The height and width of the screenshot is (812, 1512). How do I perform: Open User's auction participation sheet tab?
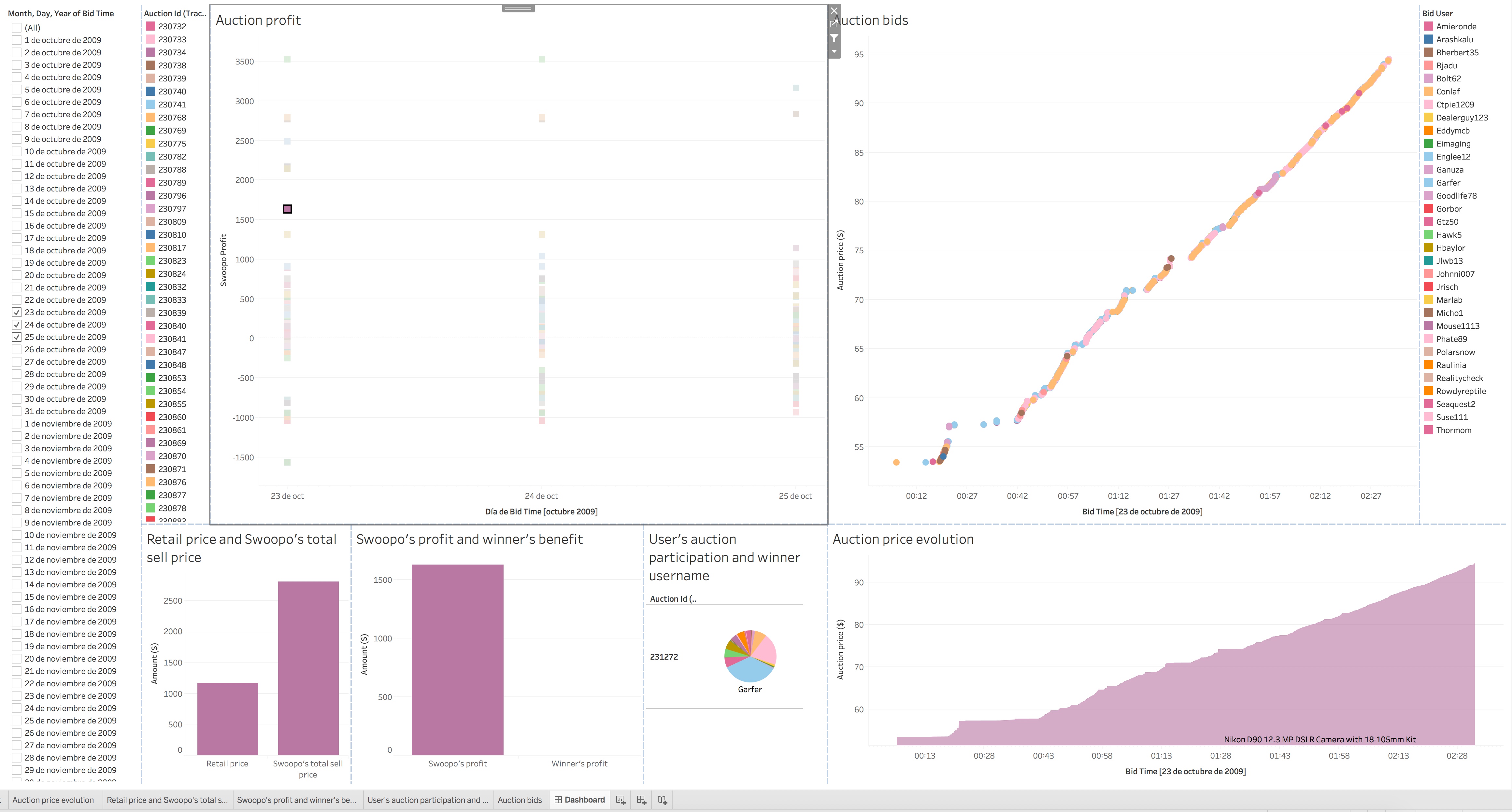pyautogui.click(x=427, y=800)
